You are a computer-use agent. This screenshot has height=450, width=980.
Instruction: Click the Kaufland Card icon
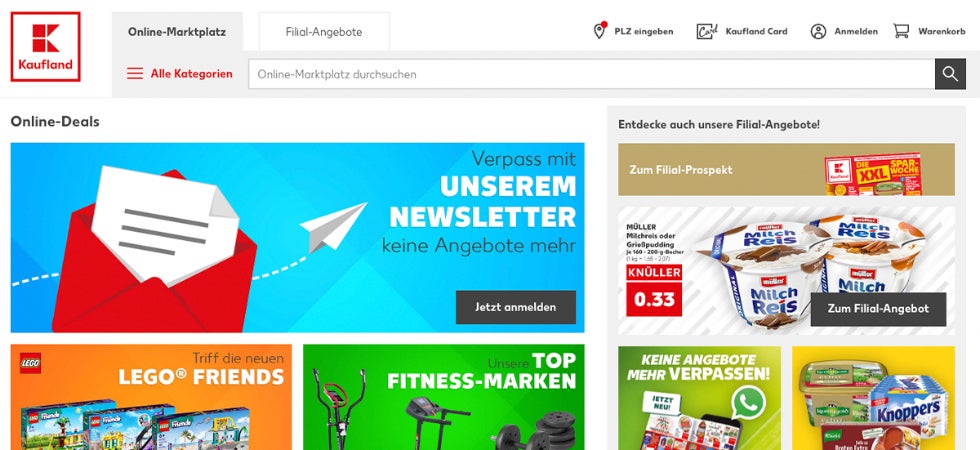(x=707, y=31)
